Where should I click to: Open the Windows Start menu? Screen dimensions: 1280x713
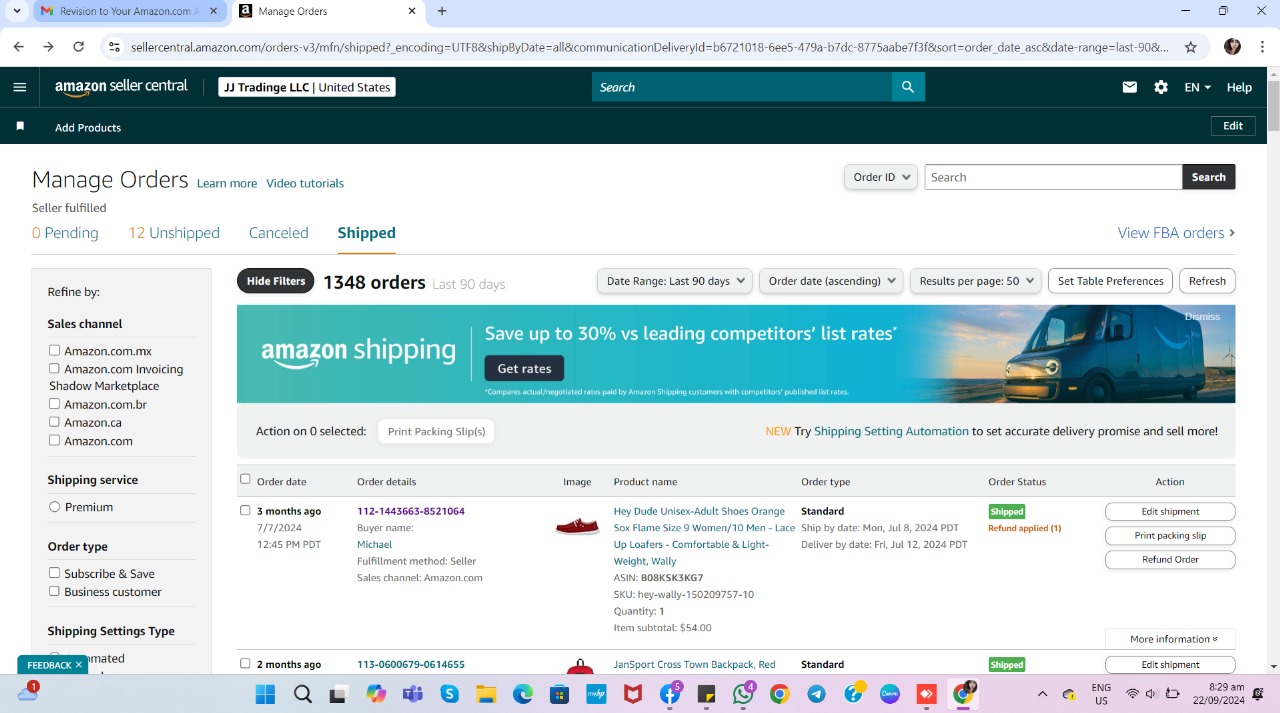(x=265, y=694)
